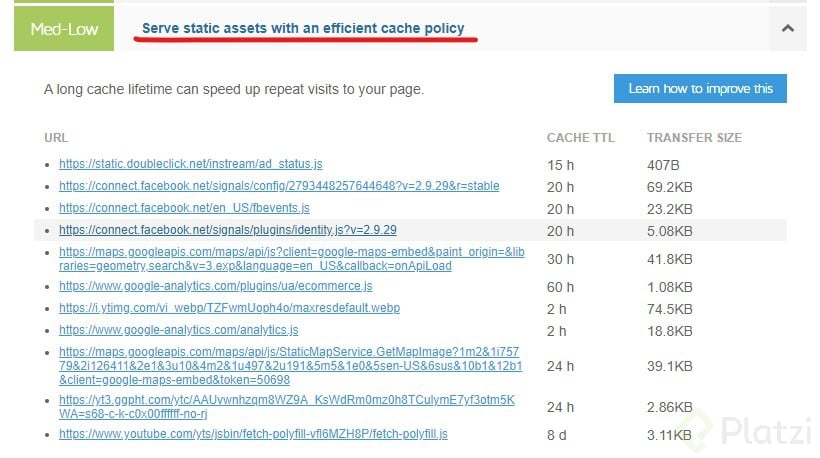Click the CACHE TTL column header
Viewport: 820px width, 458px height.
click(580, 138)
